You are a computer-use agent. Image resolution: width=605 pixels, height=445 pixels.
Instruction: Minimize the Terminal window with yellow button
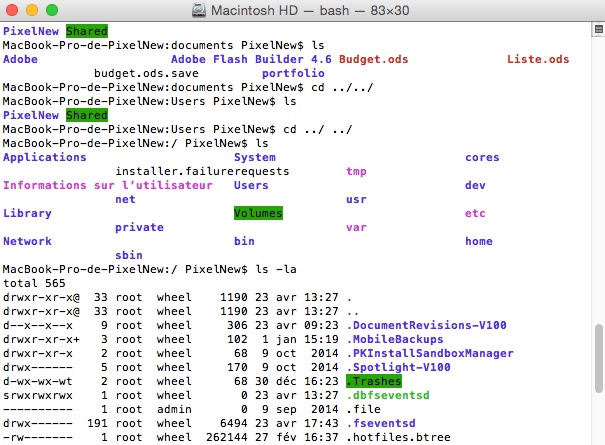pyautogui.click(x=32, y=10)
